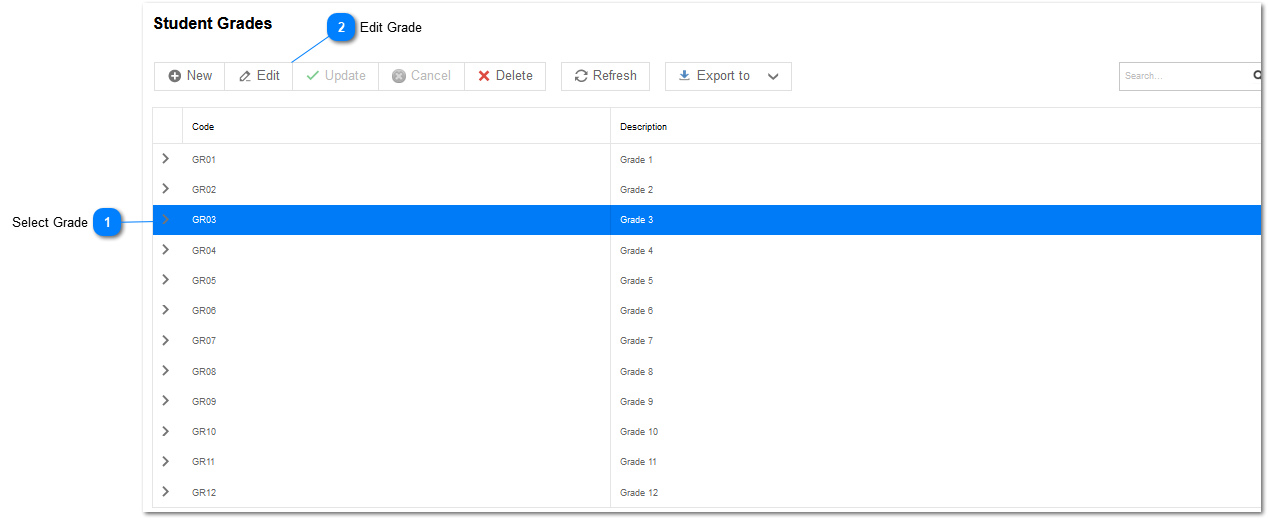Click the 'Grade 8' description cell
Viewport: 1269px width, 520px height.
tap(936, 372)
